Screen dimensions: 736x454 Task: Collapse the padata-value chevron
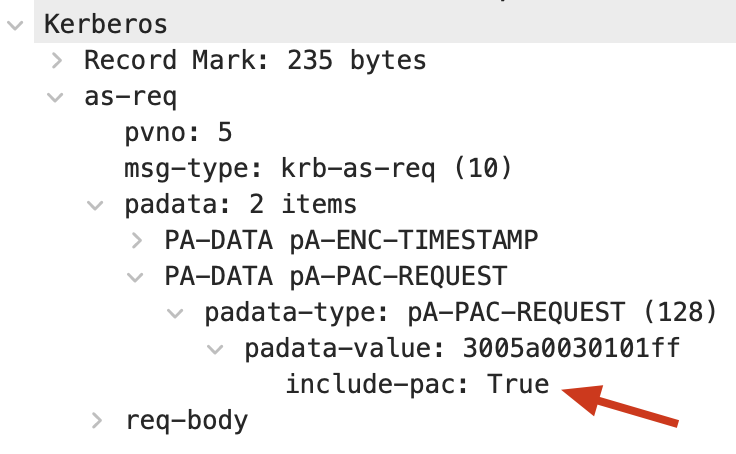pos(215,349)
